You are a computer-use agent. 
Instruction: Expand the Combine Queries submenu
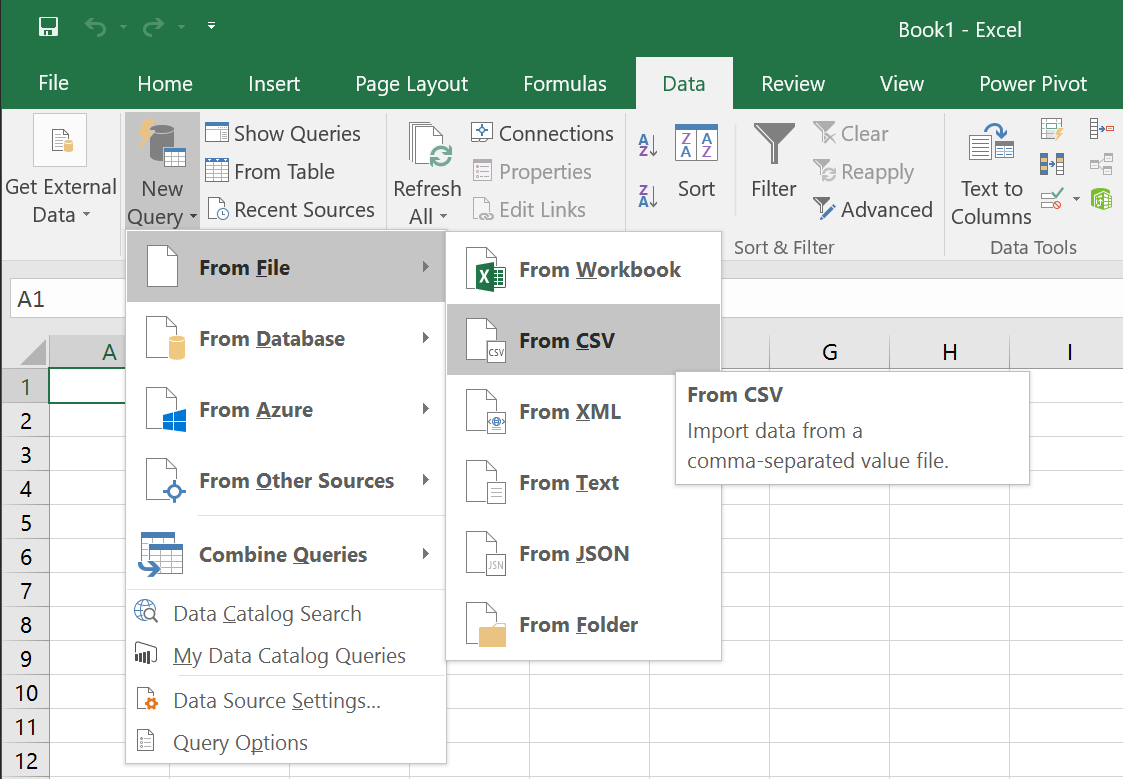(x=286, y=554)
